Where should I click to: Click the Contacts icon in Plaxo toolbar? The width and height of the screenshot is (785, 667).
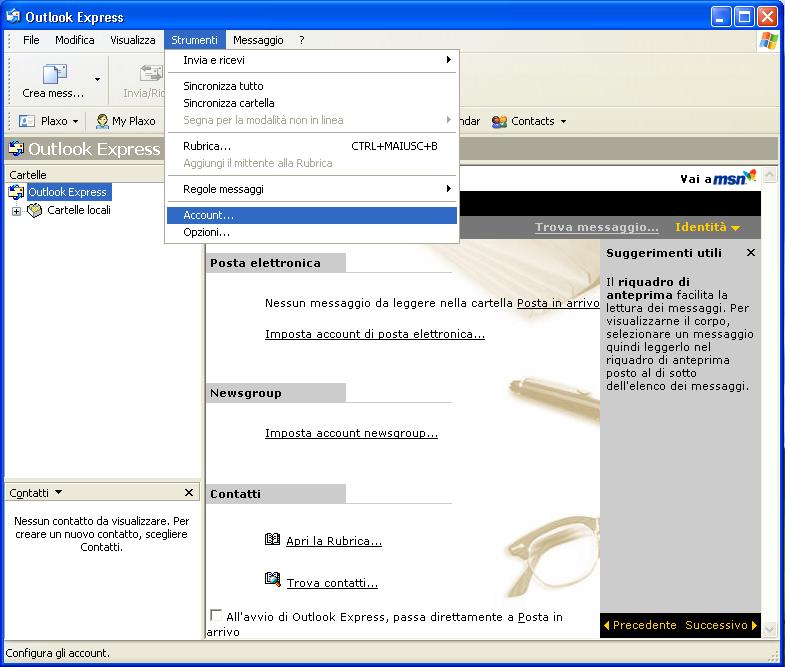(x=499, y=121)
